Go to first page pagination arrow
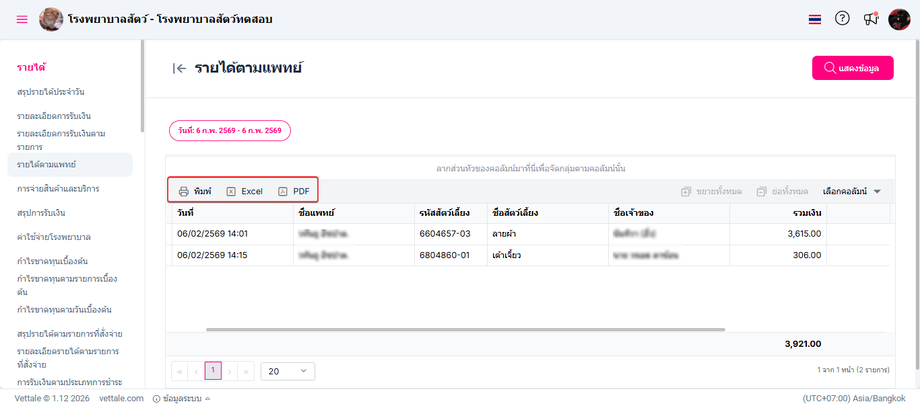Viewport: 920px width, 408px height. click(x=180, y=372)
